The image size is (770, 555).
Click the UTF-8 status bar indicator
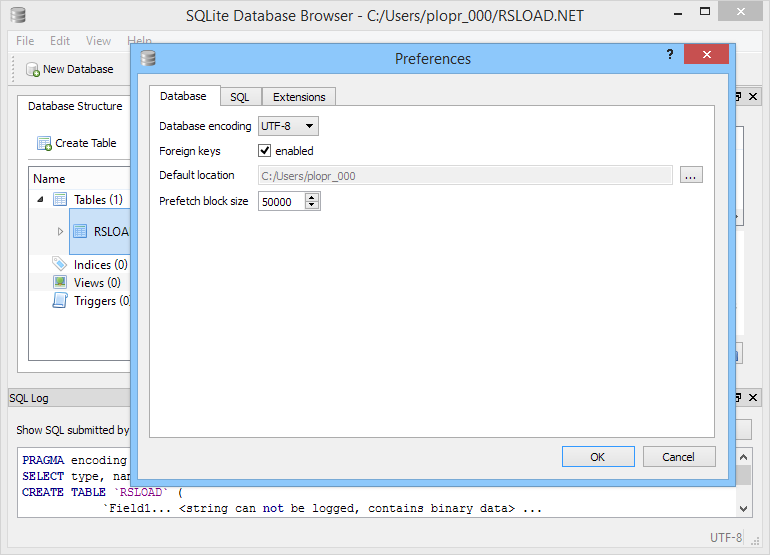(726, 538)
